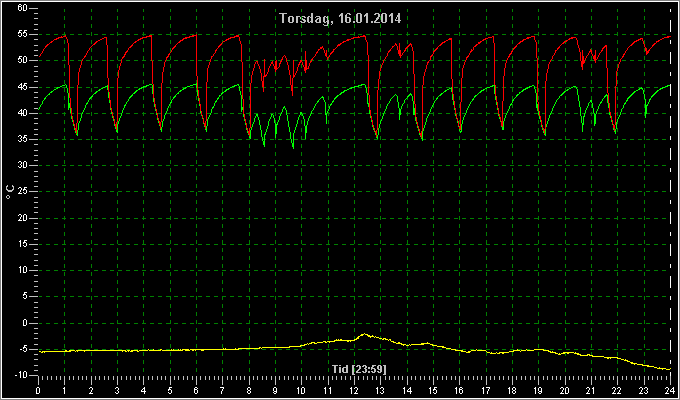Viewport: 680px width, 400px height.
Task: Click the 30 degree label on temperature axis
Action: [22, 165]
